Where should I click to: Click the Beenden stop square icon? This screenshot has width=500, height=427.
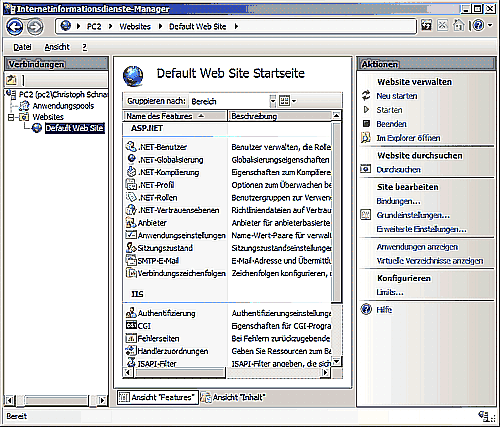[x=366, y=124]
